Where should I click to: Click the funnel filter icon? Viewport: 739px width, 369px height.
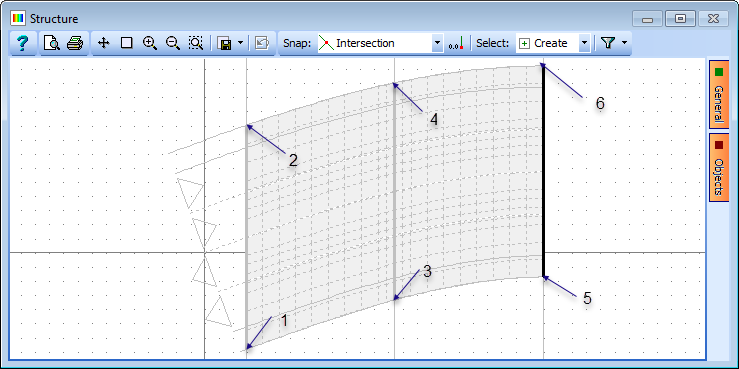tap(608, 43)
